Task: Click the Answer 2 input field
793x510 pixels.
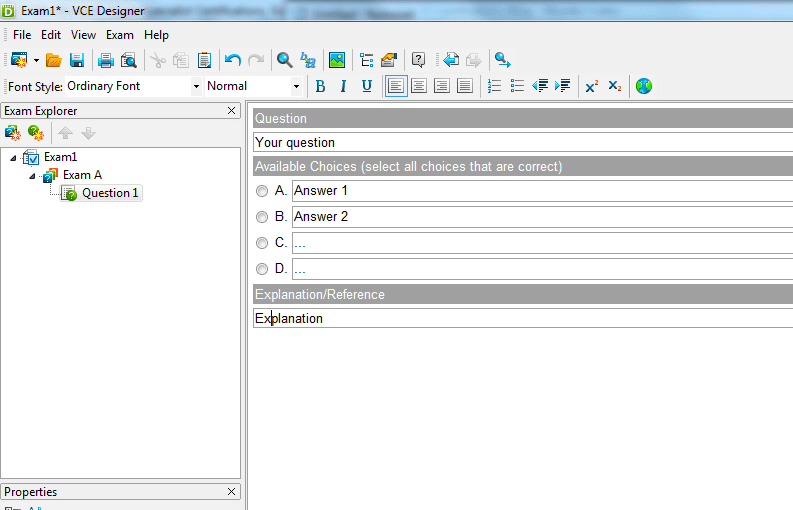Action: click(x=543, y=217)
